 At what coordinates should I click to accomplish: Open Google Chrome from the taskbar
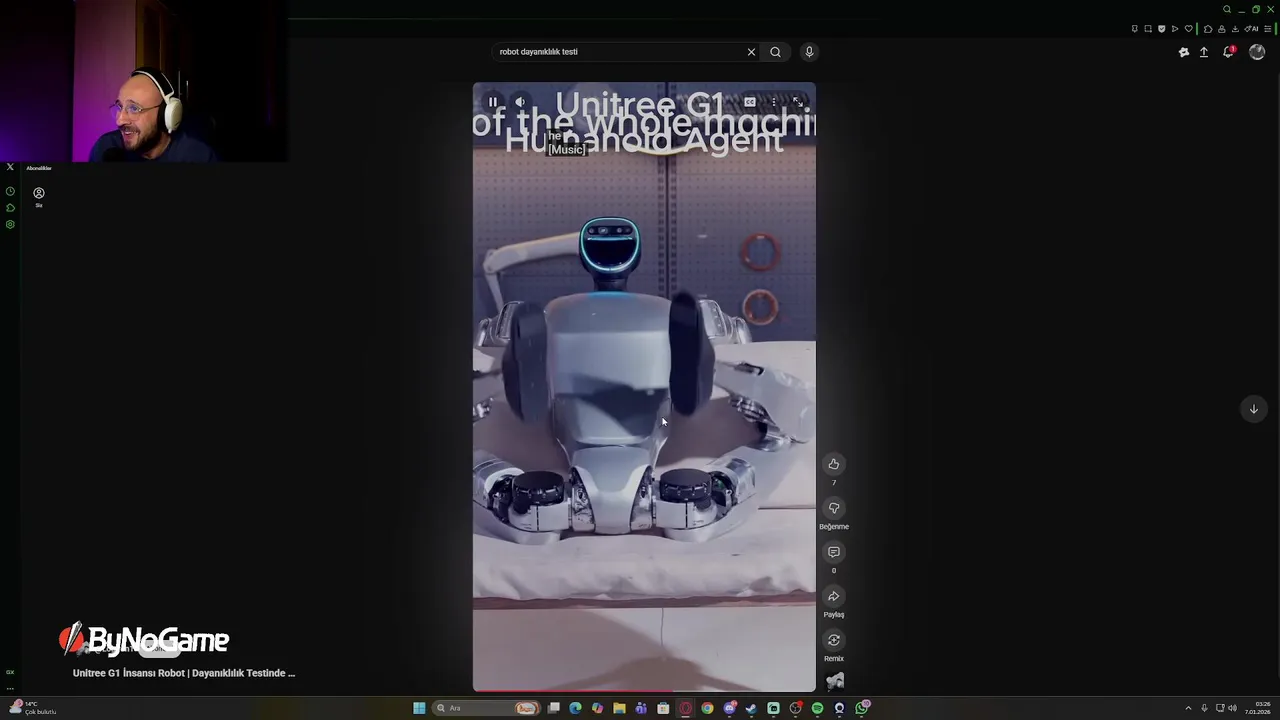[707, 708]
